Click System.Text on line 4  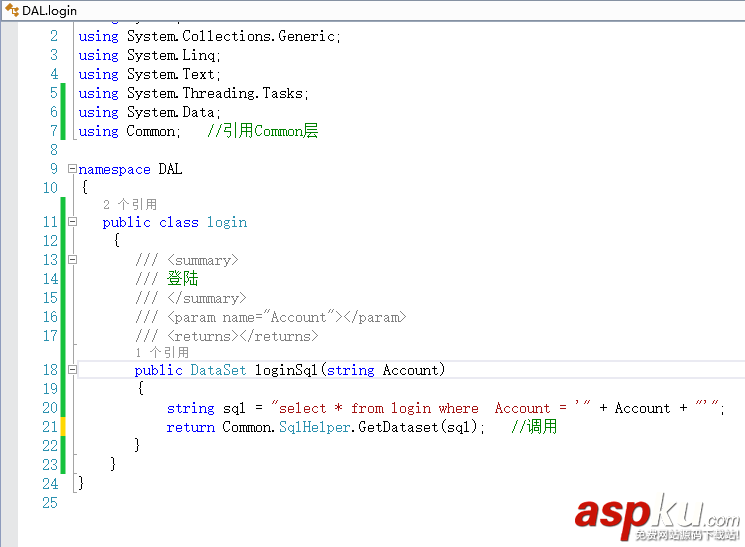pos(171,74)
